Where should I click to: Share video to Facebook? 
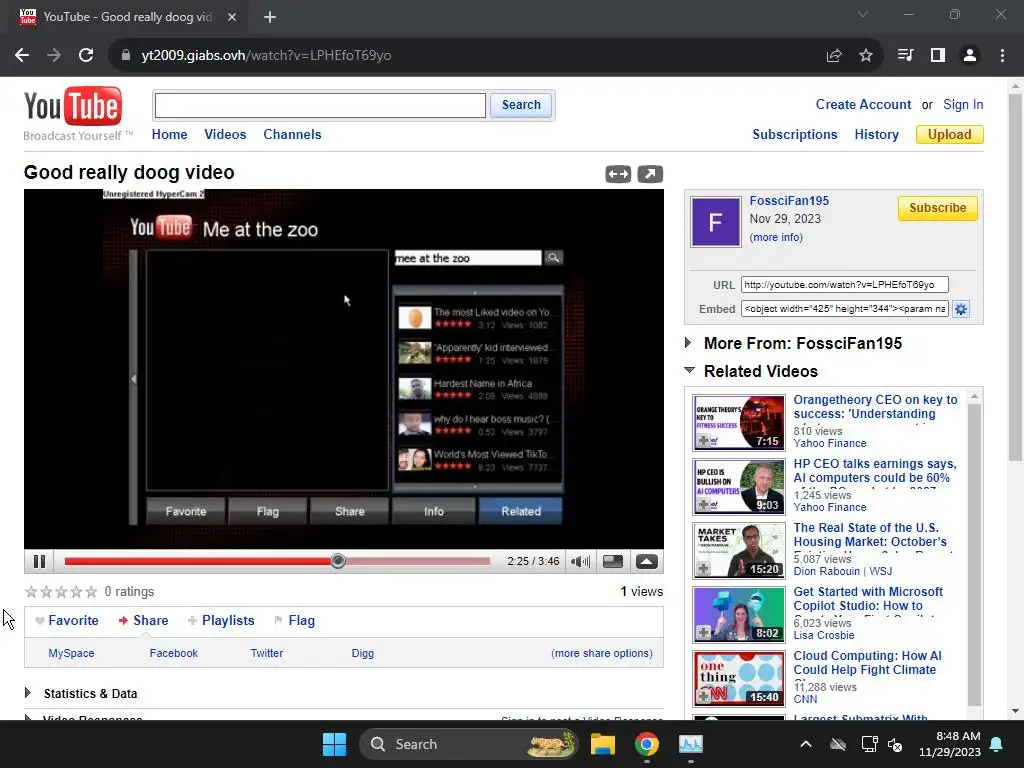point(173,653)
